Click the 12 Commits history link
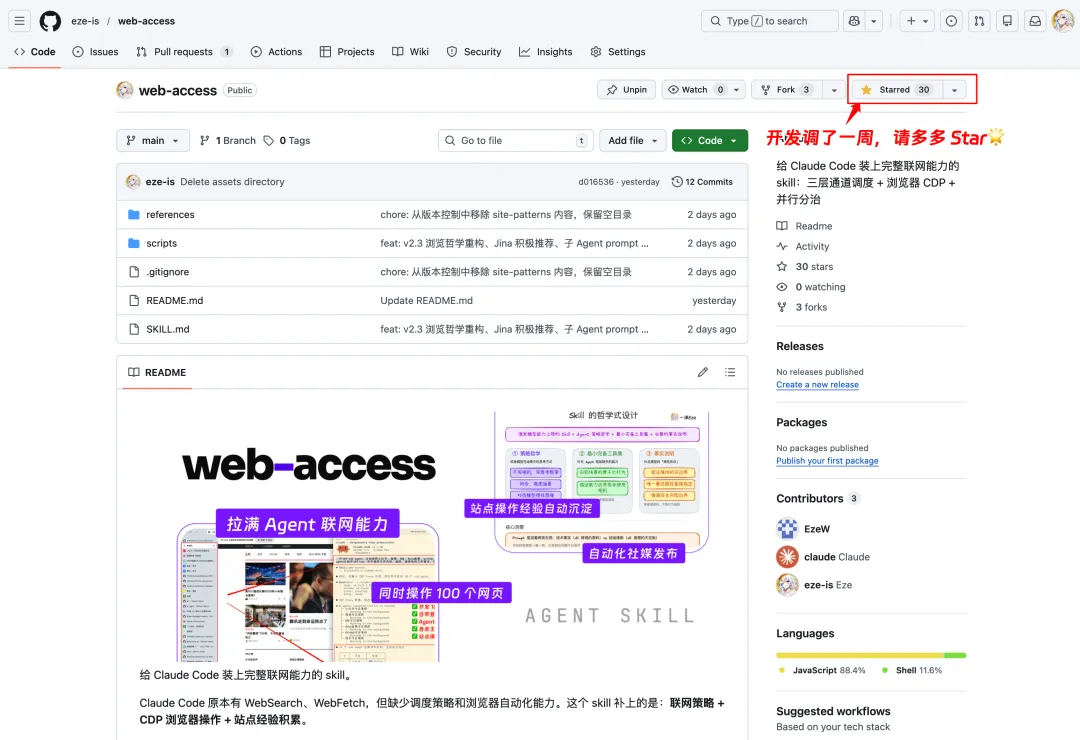The image size is (1080, 740). (703, 181)
